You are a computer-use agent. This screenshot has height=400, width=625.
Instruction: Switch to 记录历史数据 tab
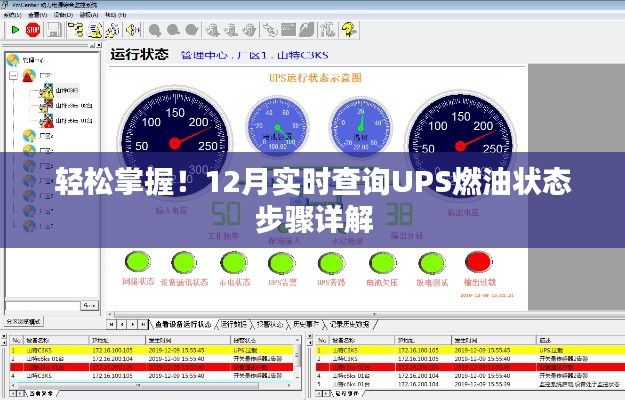(349, 325)
